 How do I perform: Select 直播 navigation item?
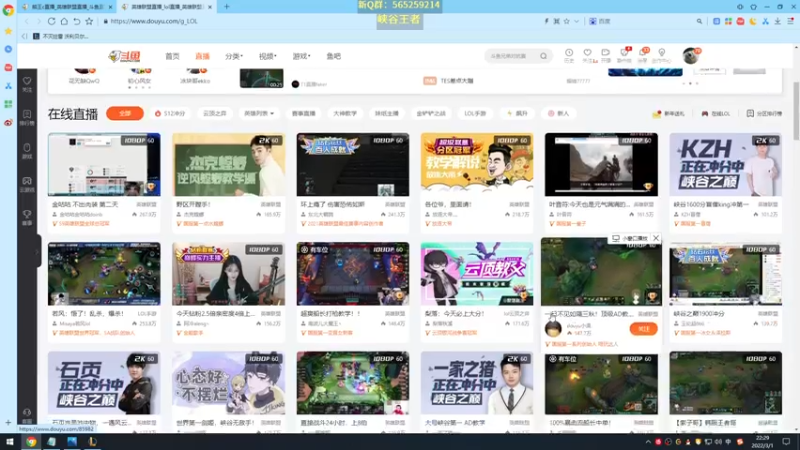coord(203,56)
